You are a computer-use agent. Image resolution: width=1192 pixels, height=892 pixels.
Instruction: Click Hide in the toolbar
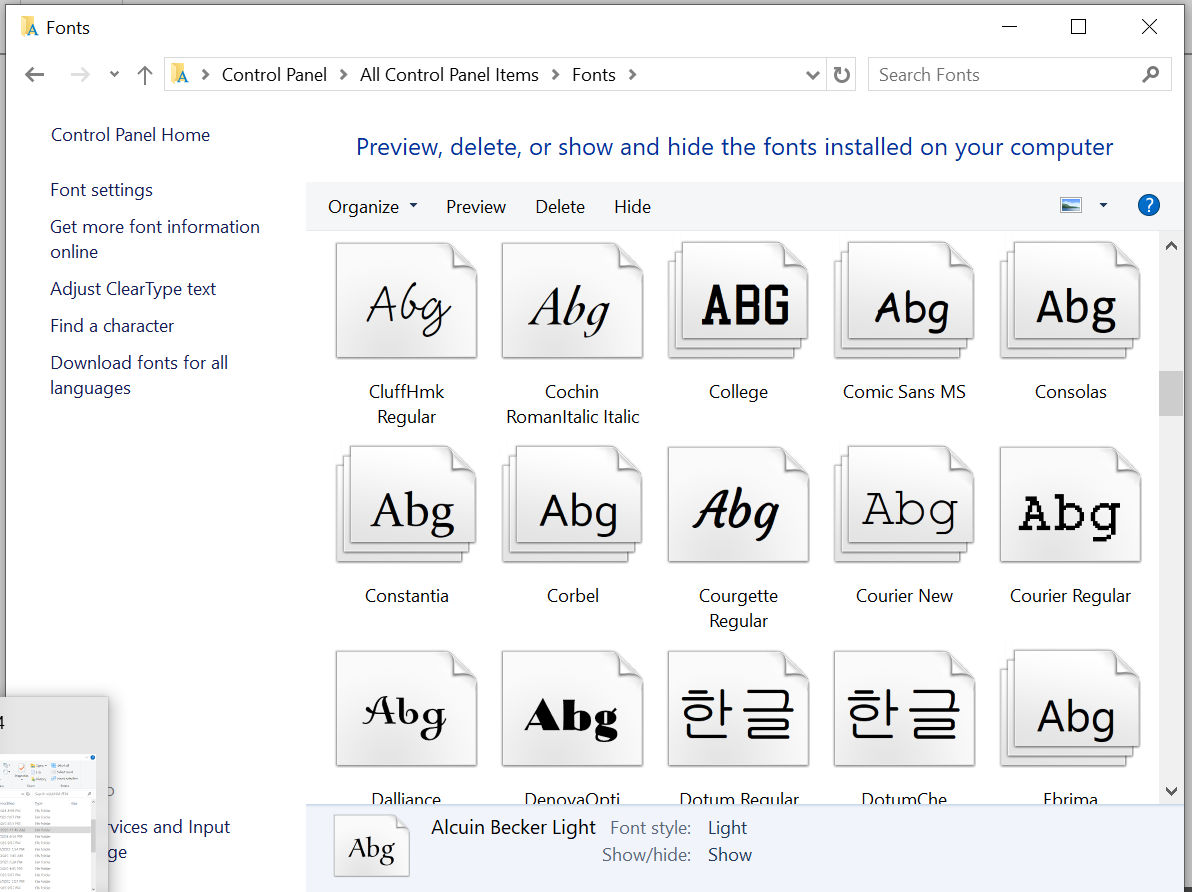click(632, 207)
